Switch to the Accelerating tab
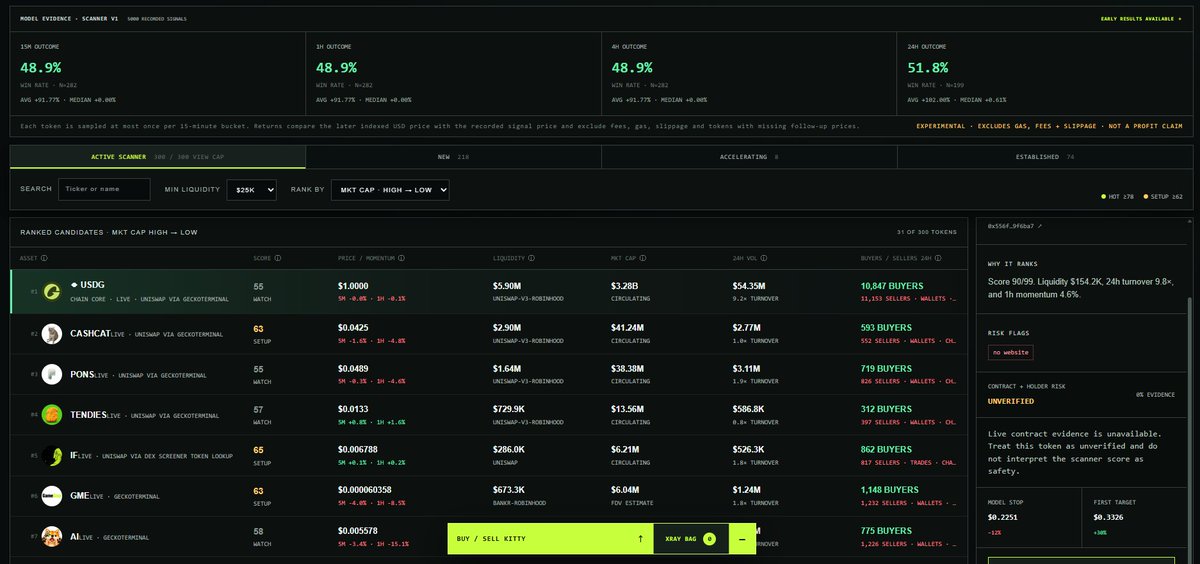The height and width of the screenshot is (564, 1200). (x=749, y=157)
